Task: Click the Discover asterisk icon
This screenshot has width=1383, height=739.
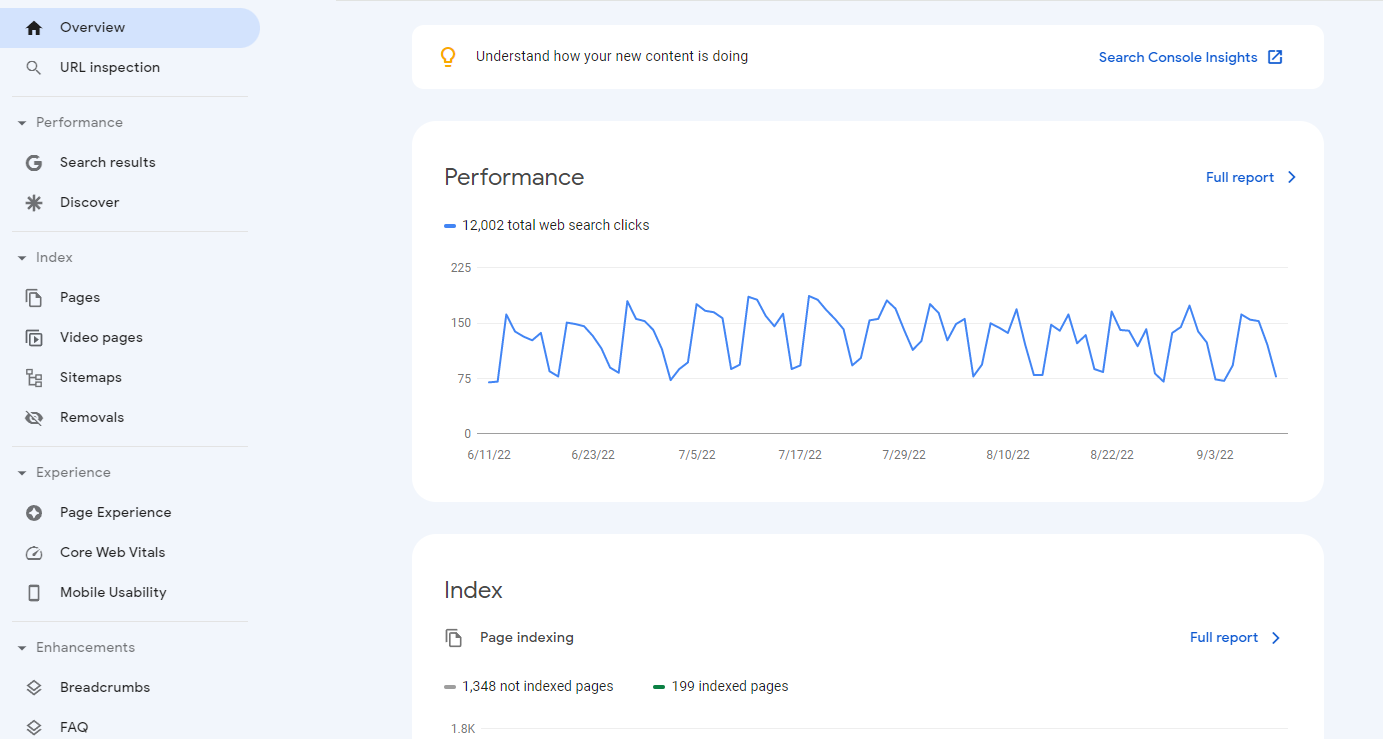Action: 34,203
